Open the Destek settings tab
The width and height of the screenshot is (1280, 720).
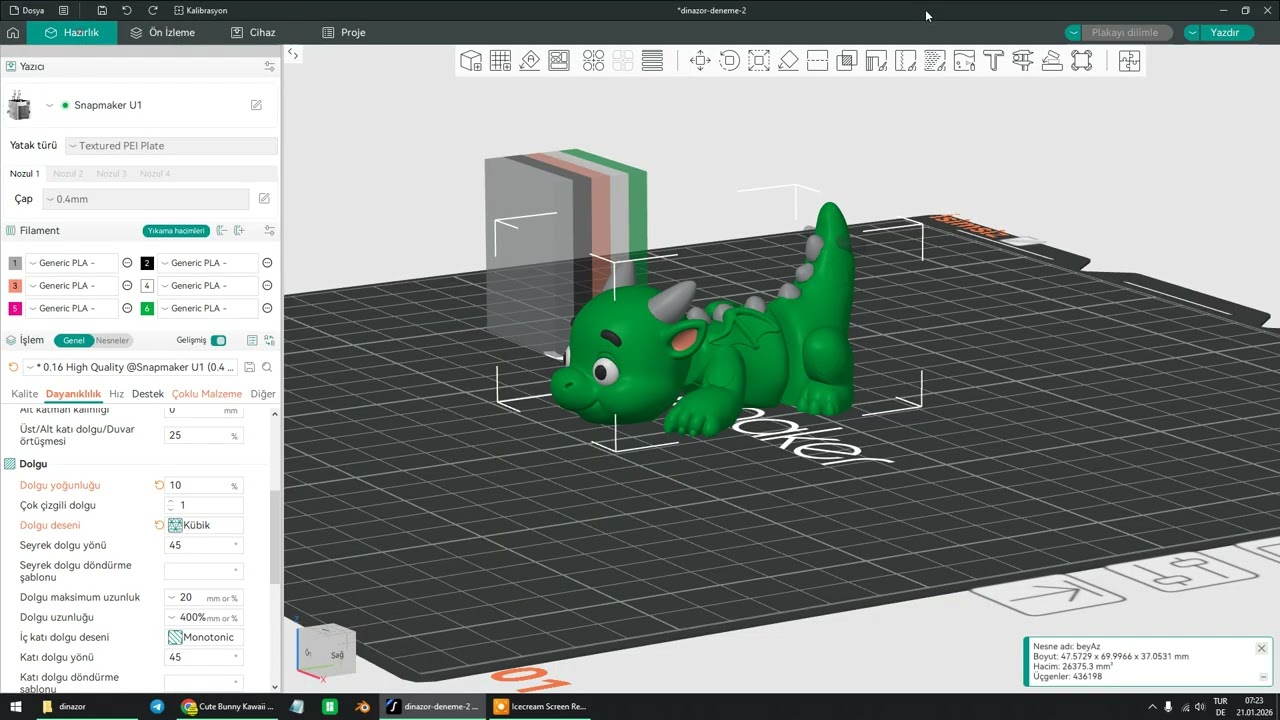148,394
